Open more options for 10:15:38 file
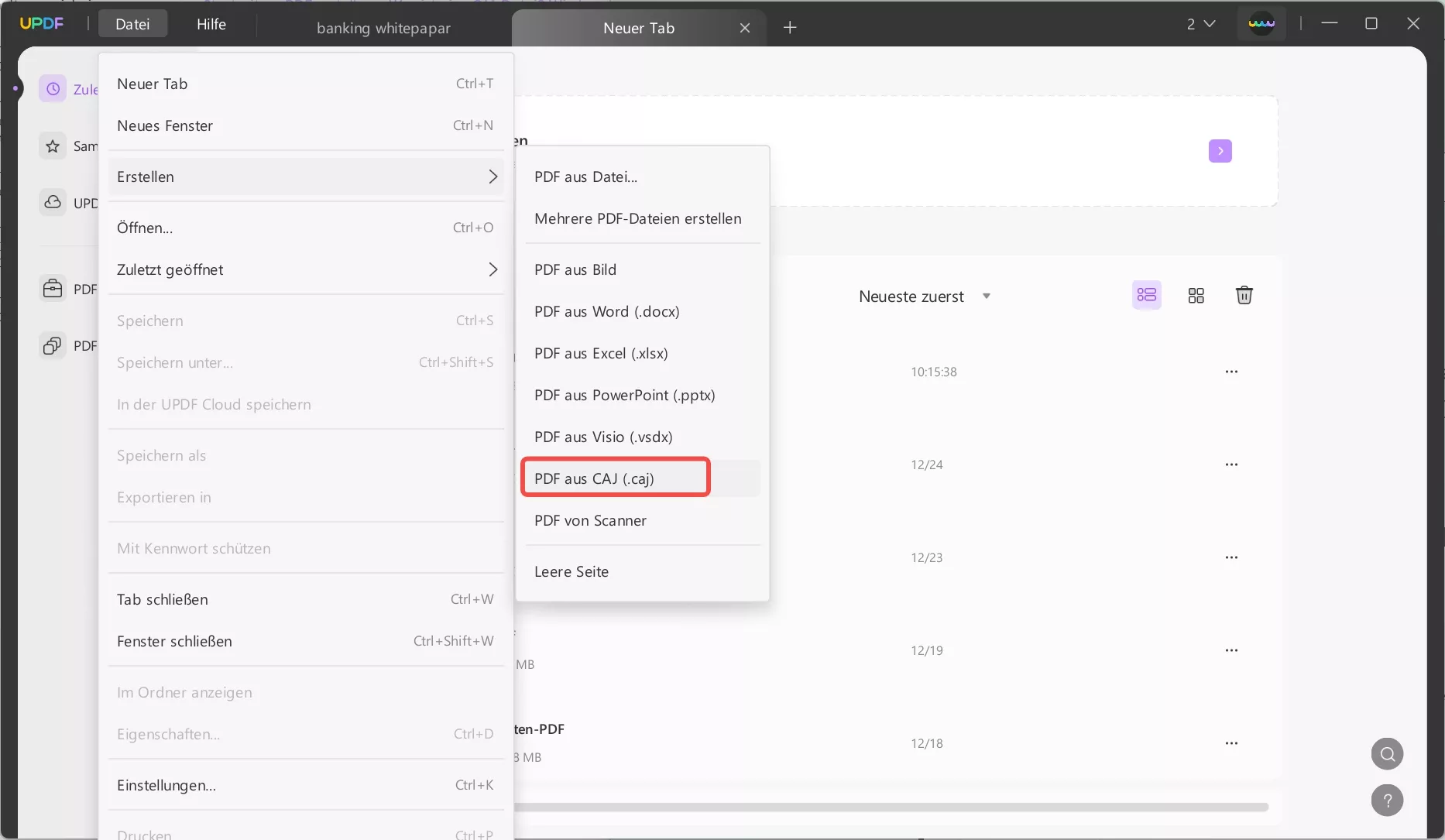This screenshot has width=1445, height=840. coord(1231,372)
